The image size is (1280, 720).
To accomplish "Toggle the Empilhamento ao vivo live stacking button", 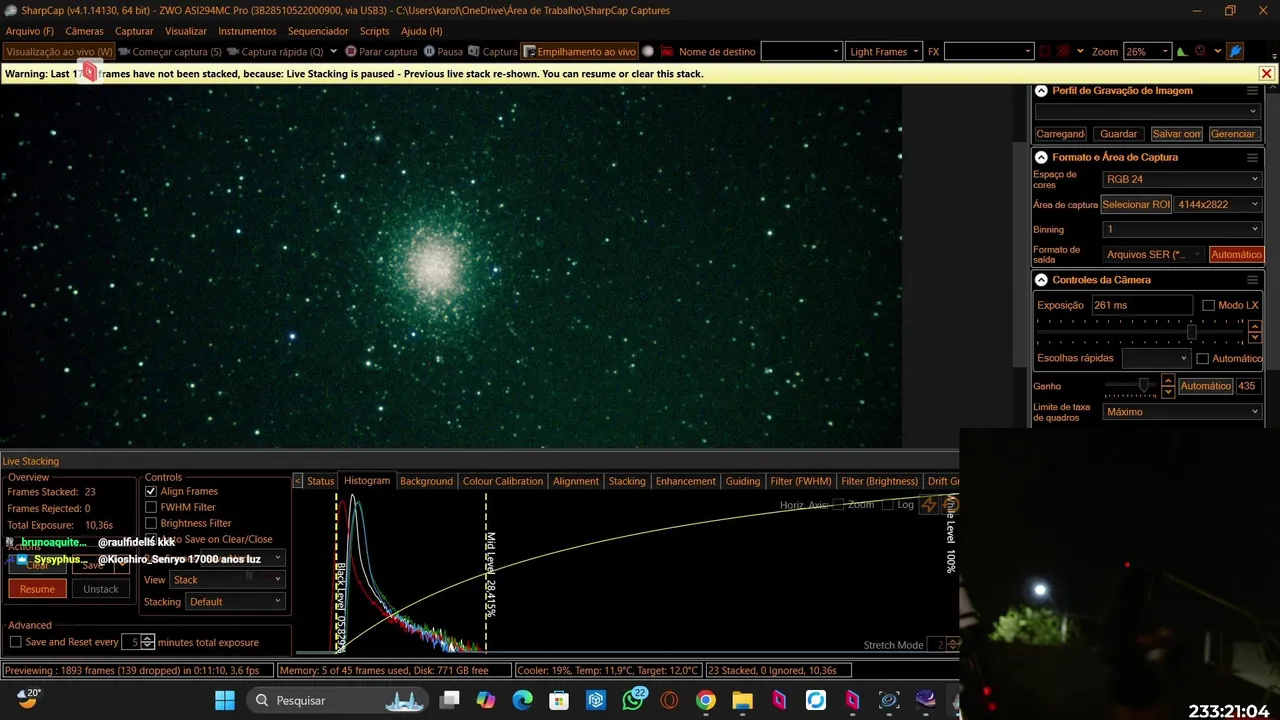I will click(x=580, y=52).
